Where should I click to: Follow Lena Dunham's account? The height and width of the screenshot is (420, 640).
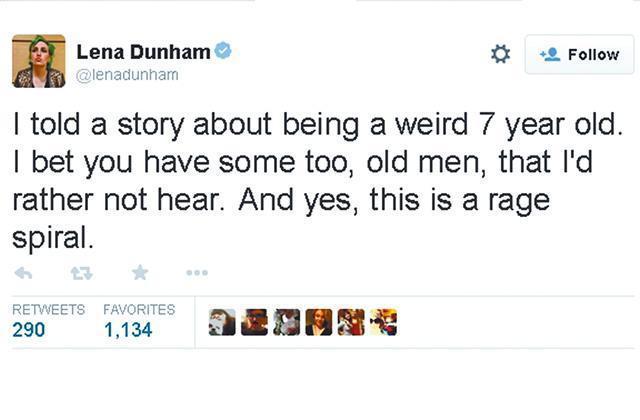580,54
